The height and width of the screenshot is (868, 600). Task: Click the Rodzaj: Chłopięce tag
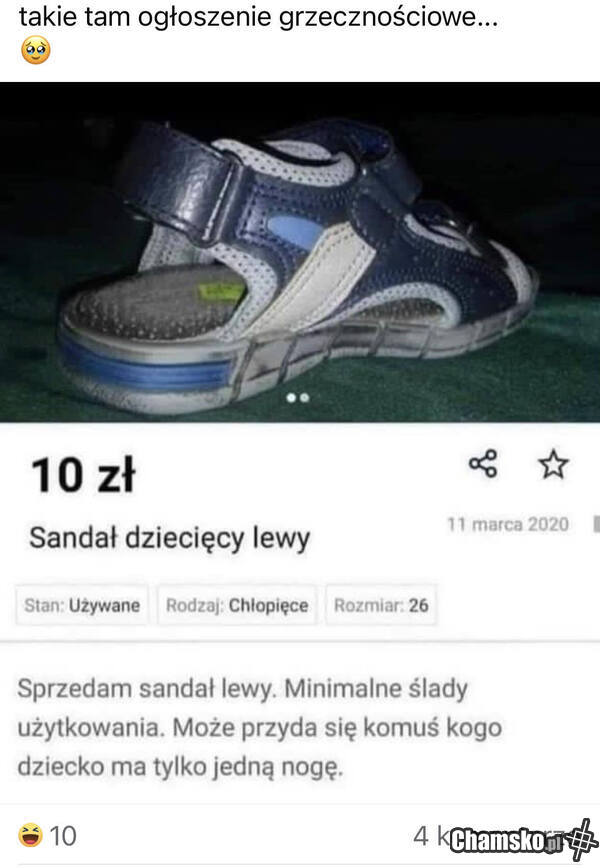(x=237, y=605)
